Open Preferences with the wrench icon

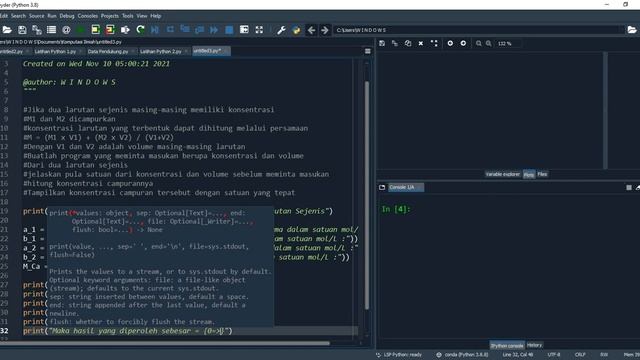coord(281,30)
